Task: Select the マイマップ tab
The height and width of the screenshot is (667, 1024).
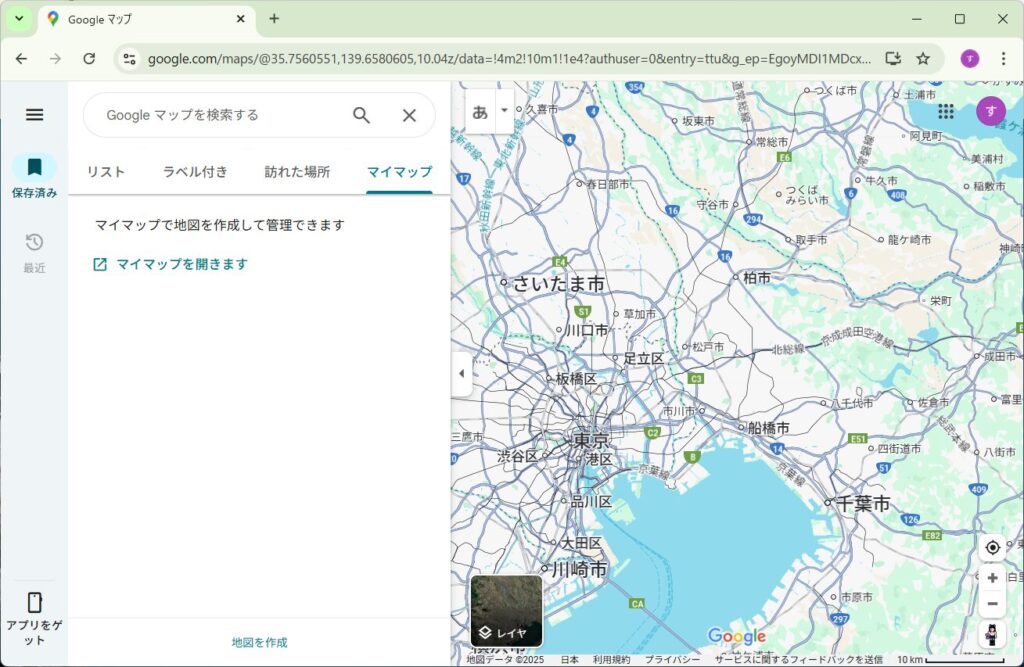Action: click(400, 172)
